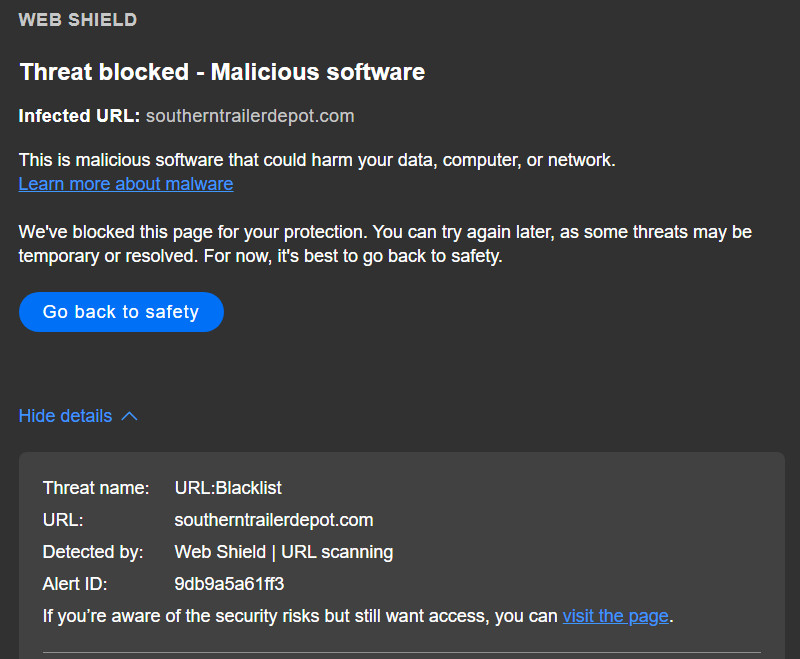Screen dimensions: 800x659
Task: Click the chevron arrow beside Hide details
Action: pyautogui.click(x=129, y=416)
